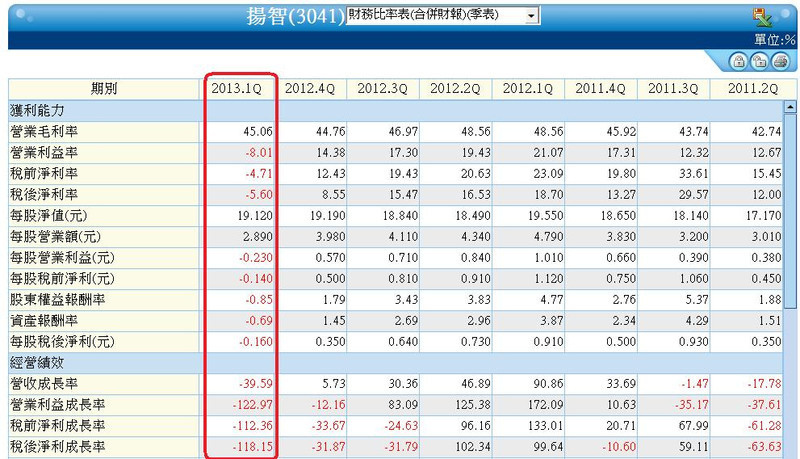This screenshot has height=459, width=800.
Task: Select the 每股營業額(元) row label
Action: (56, 237)
